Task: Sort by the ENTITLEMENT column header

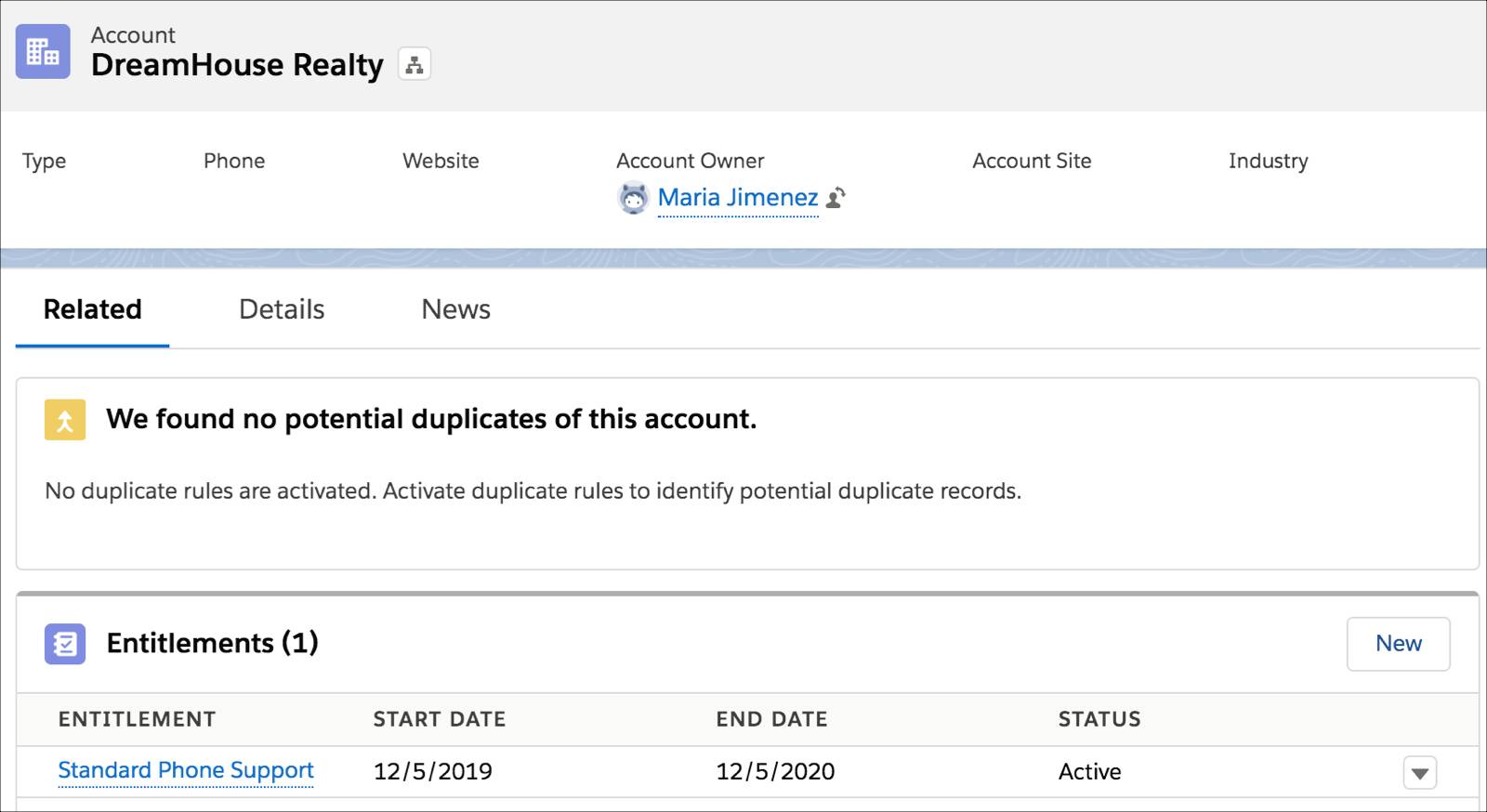Action: (137, 719)
